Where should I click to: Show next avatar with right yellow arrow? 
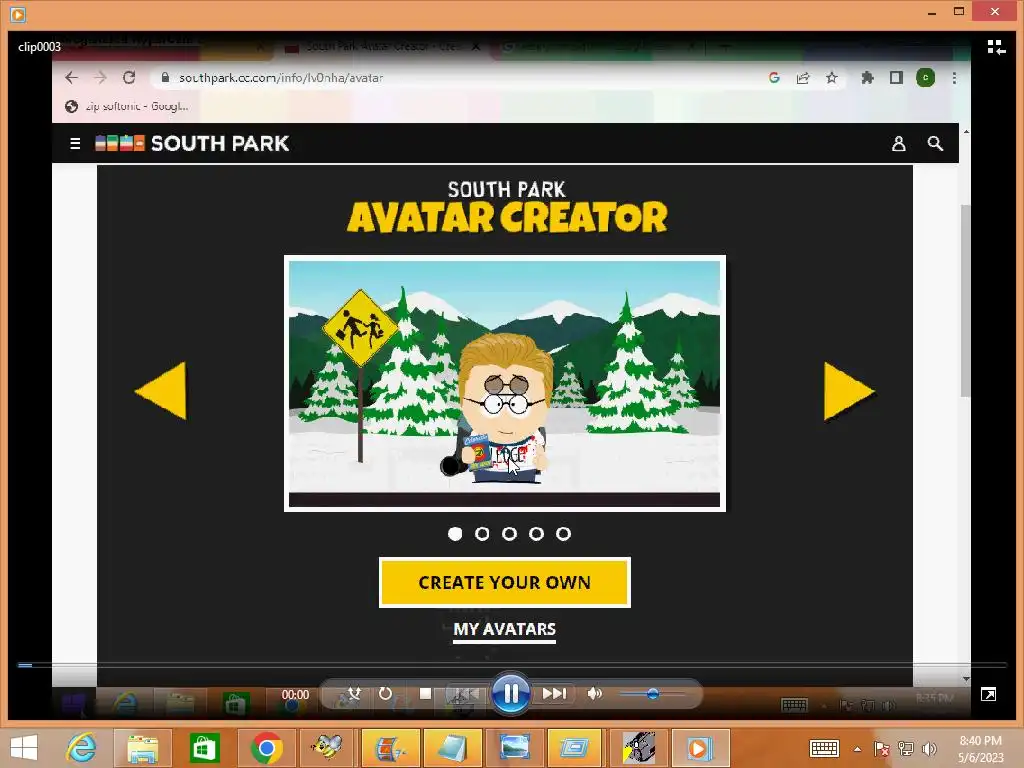click(x=848, y=391)
